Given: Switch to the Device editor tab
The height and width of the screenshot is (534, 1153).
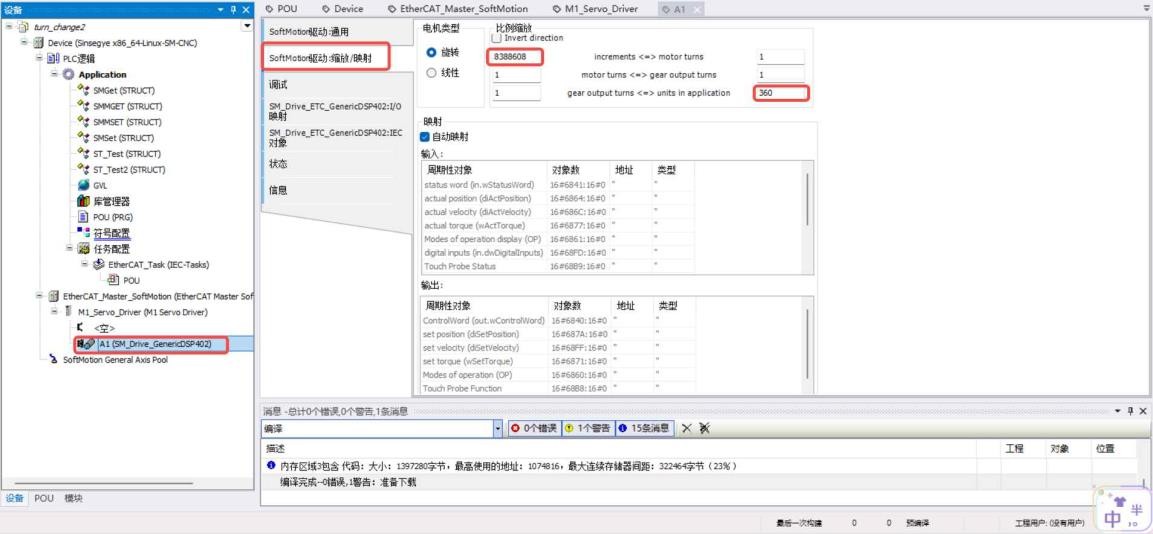Looking at the screenshot, I should pos(342,9).
